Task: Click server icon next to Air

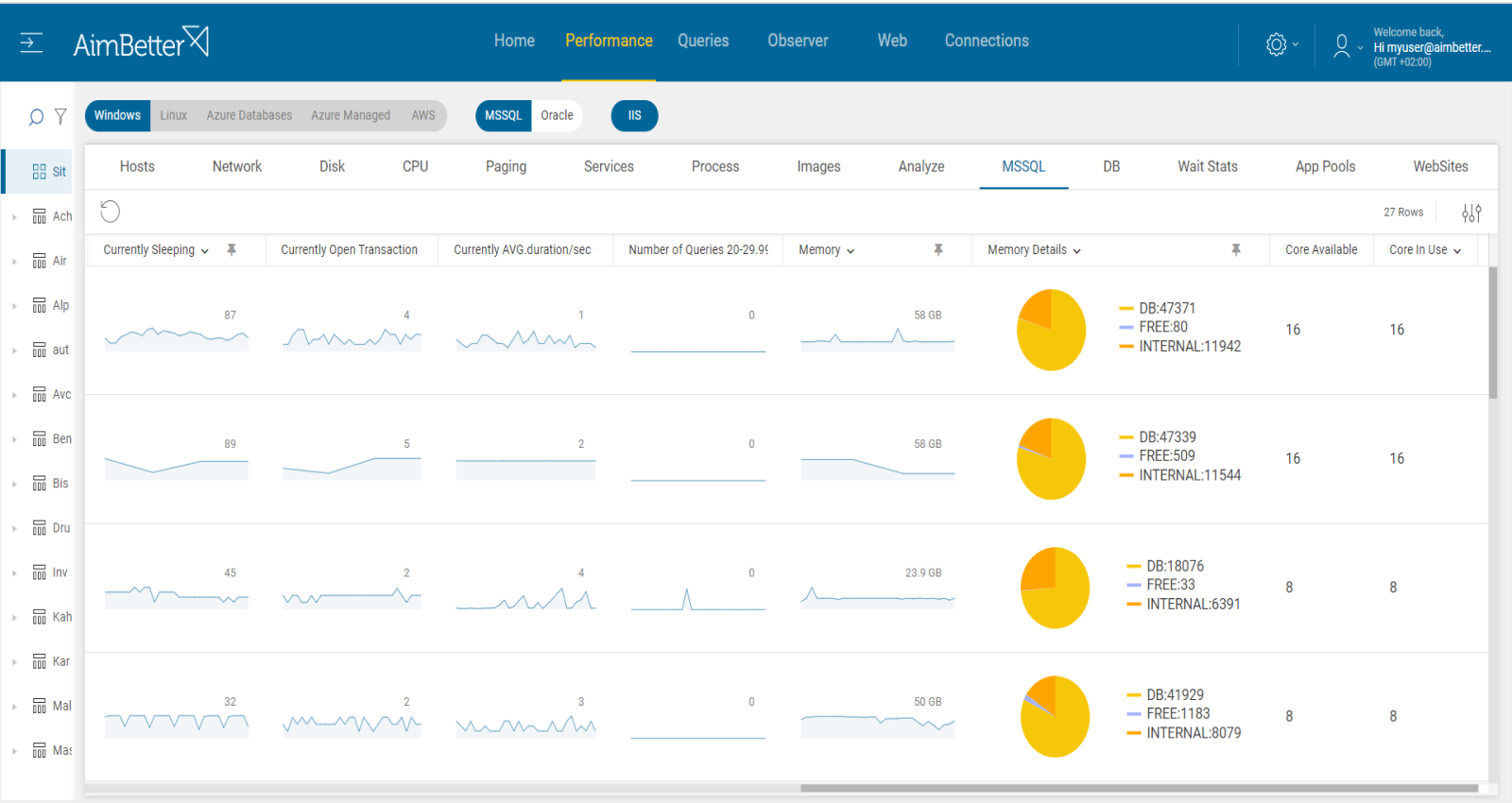Action: coord(39,261)
